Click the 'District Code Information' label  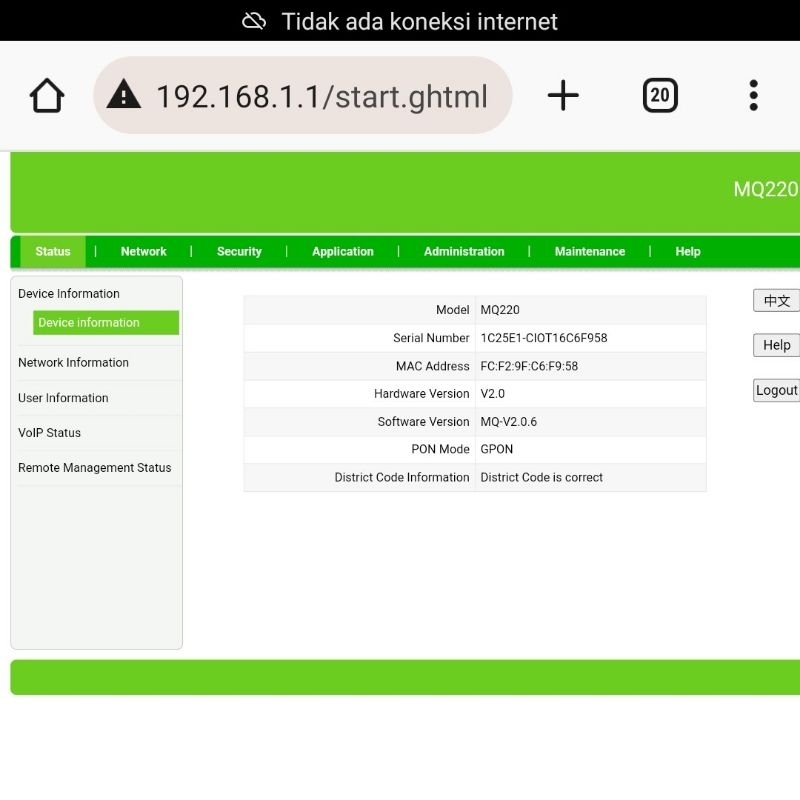[x=402, y=477]
